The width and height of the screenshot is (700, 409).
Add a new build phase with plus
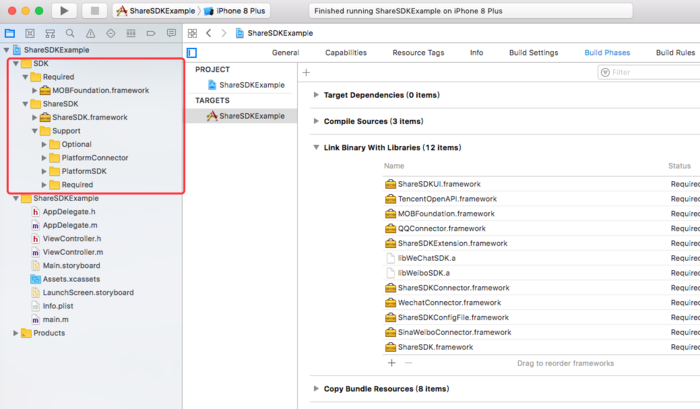click(306, 72)
